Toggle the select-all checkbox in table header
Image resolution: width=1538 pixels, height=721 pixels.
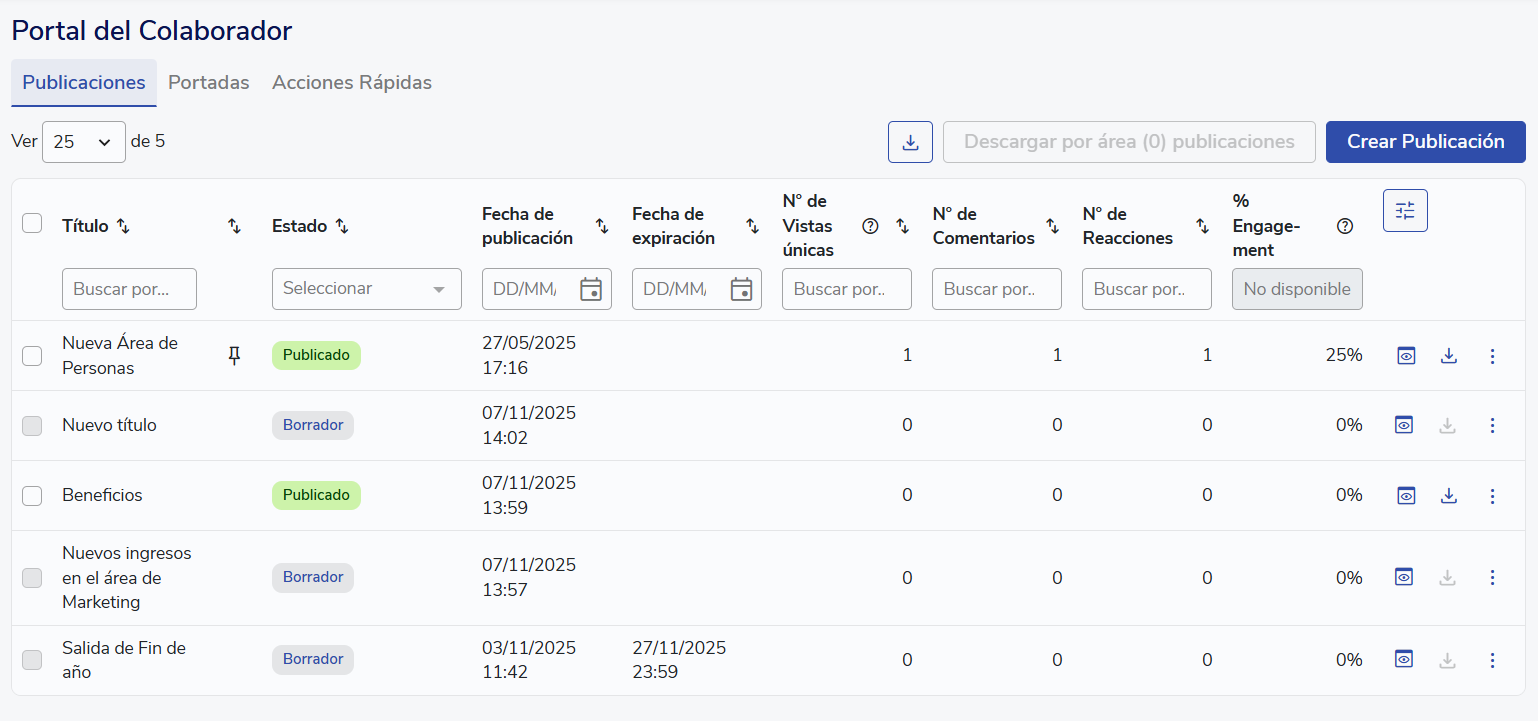coord(32,224)
